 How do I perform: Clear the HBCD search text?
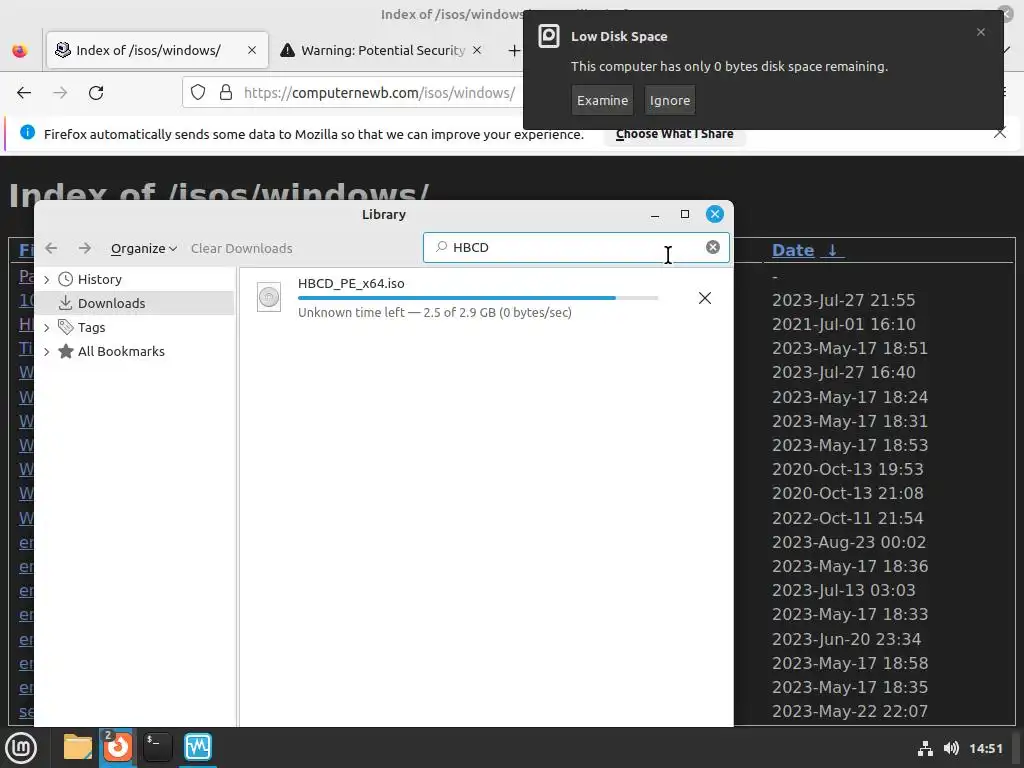click(712, 247)
